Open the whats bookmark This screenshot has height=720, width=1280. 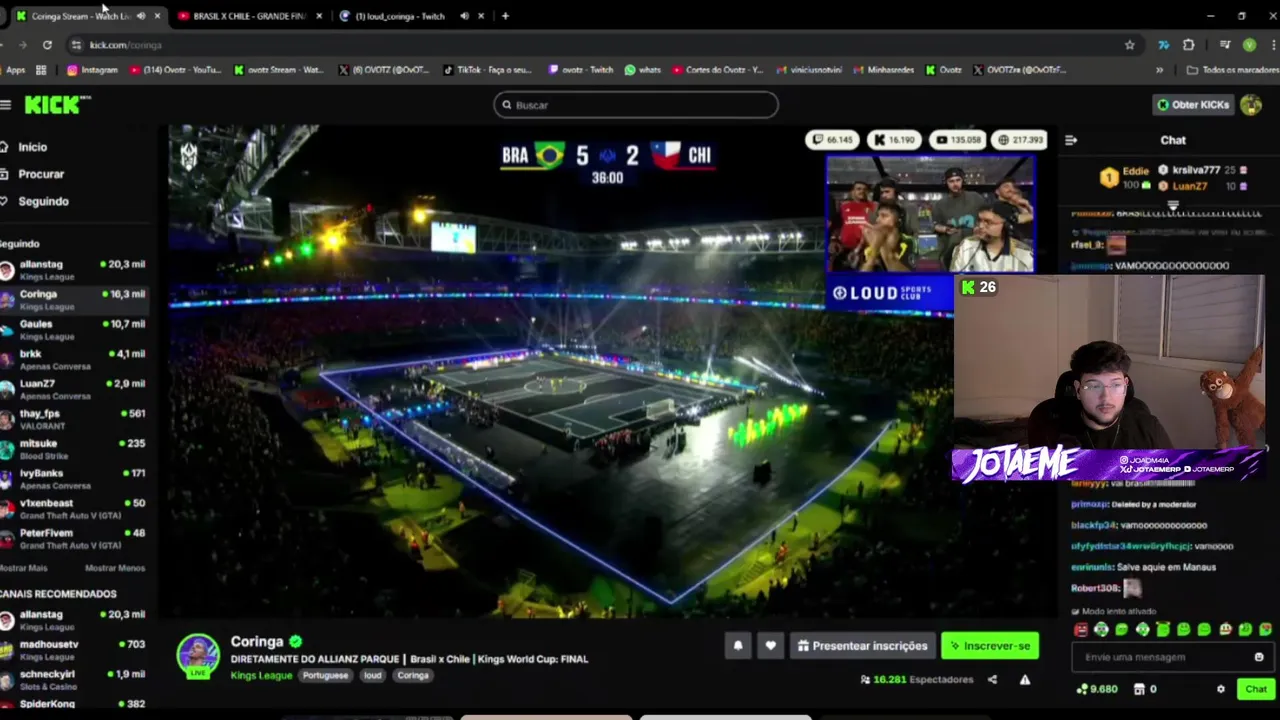[643, 70]
